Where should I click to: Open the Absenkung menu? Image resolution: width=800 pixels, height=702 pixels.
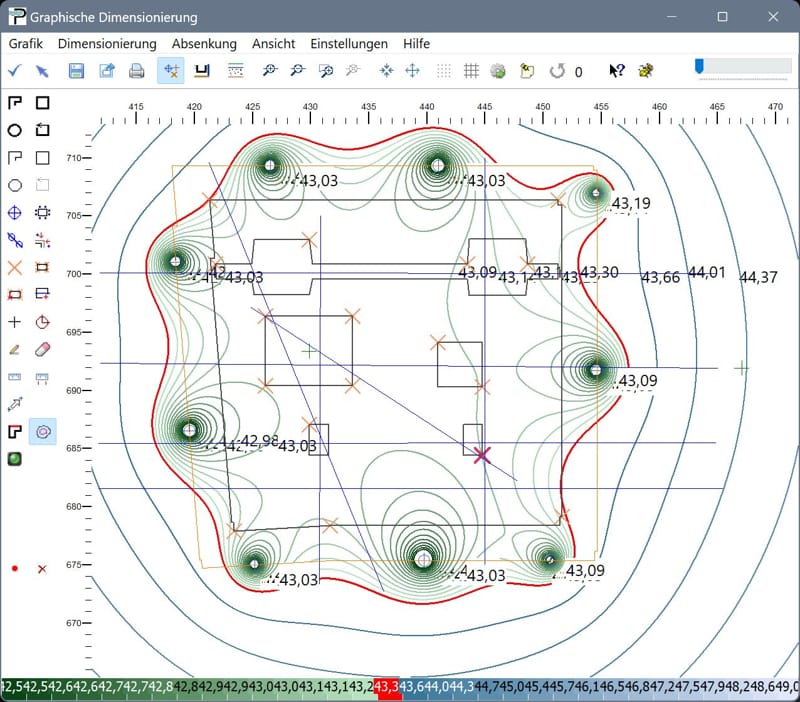[x=204, y=44]
